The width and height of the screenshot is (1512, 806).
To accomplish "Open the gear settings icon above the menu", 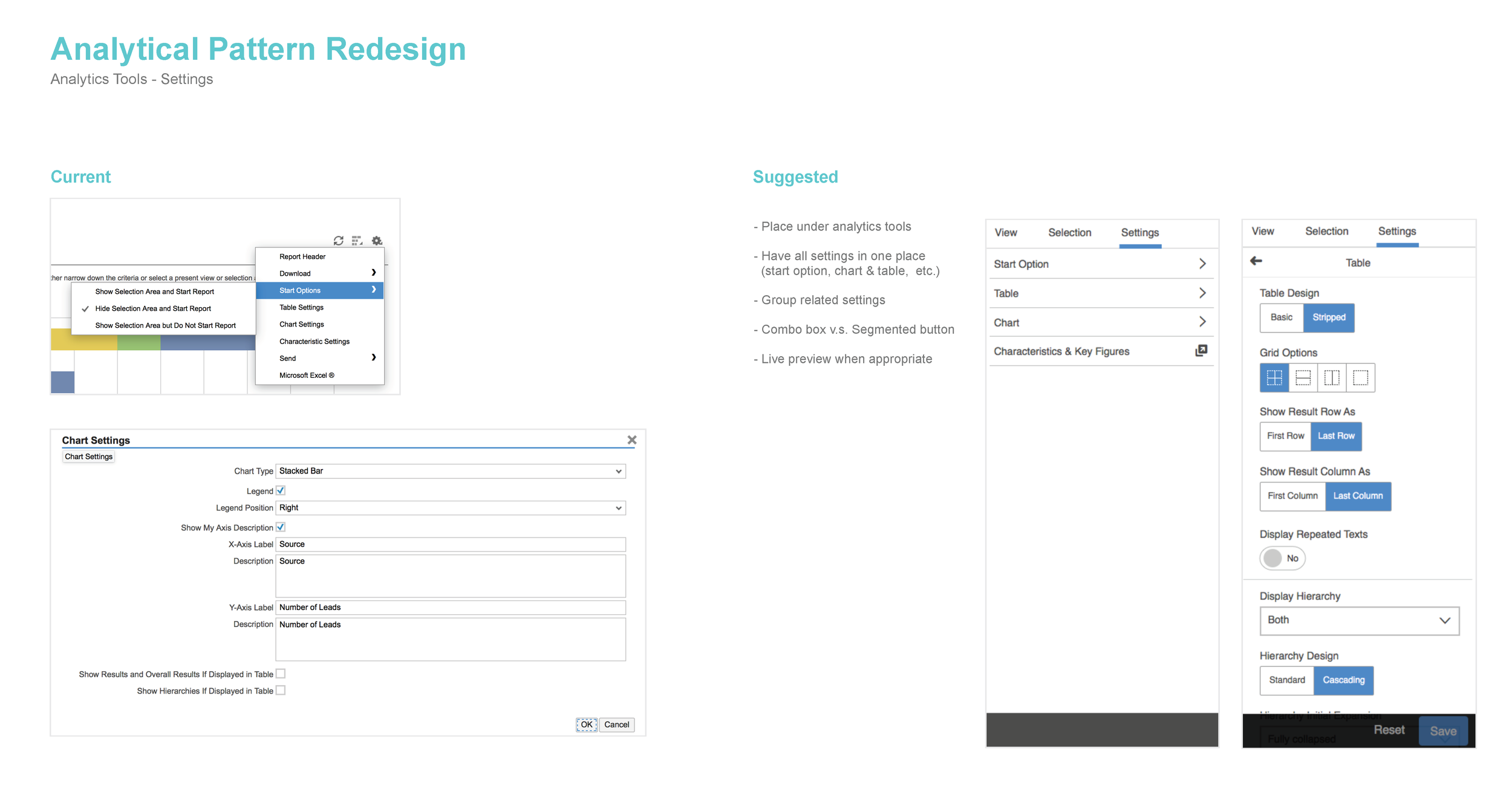I will [377, 241].
